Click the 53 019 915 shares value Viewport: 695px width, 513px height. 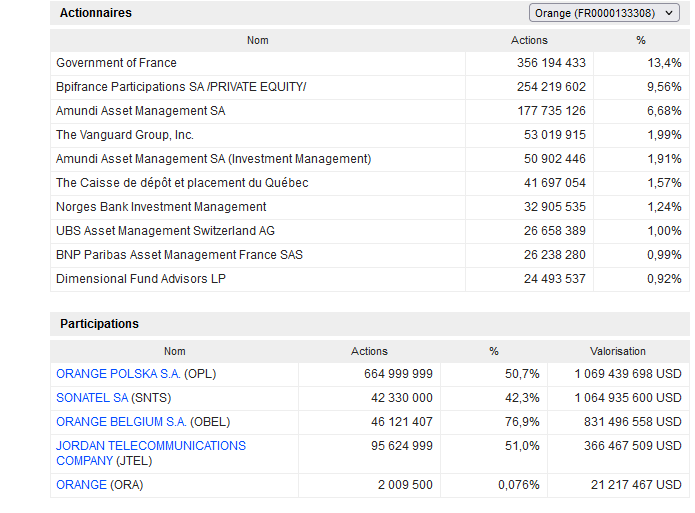tap(555, 135)
